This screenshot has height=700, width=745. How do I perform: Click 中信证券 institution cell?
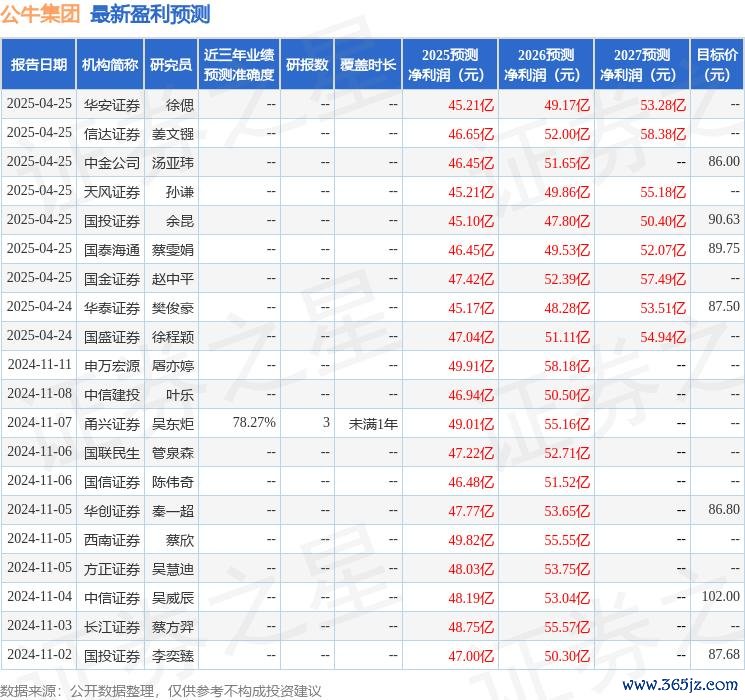click(x=112, y=598)
